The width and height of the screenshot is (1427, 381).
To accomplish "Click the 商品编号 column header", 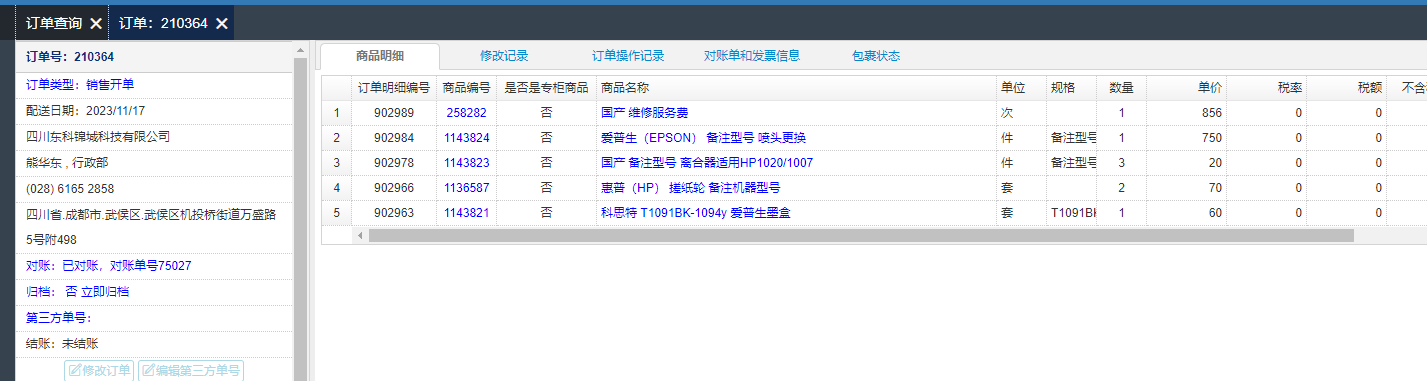I will 466,88.
